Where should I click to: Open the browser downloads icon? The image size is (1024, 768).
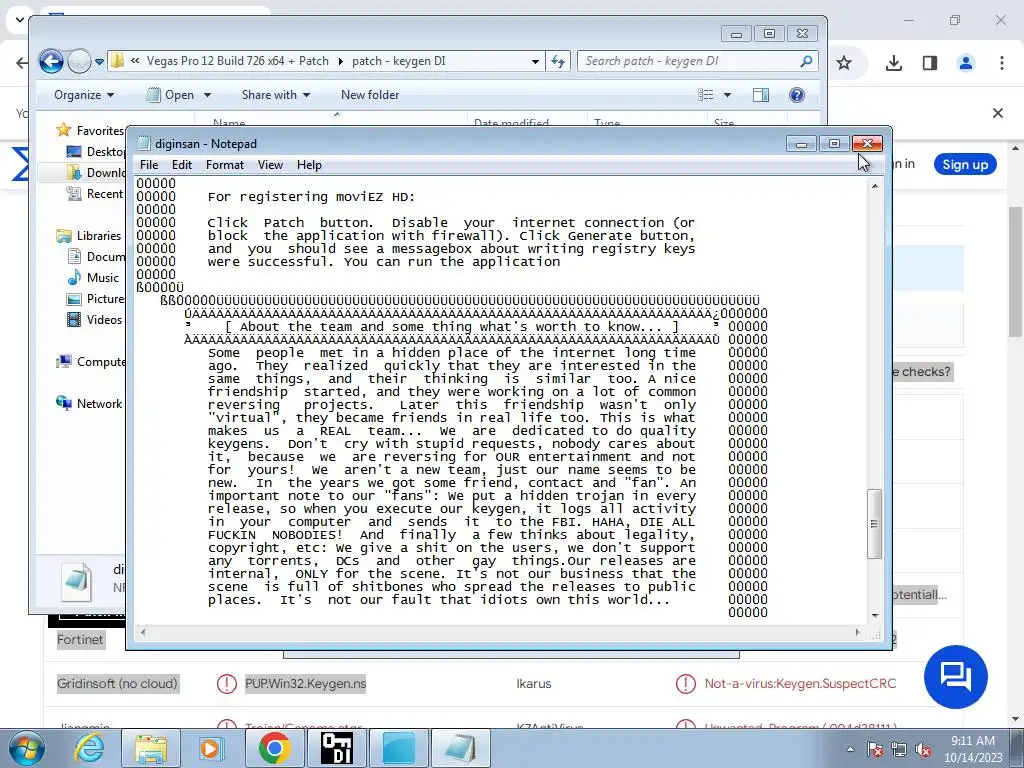[x=893, y=63]
